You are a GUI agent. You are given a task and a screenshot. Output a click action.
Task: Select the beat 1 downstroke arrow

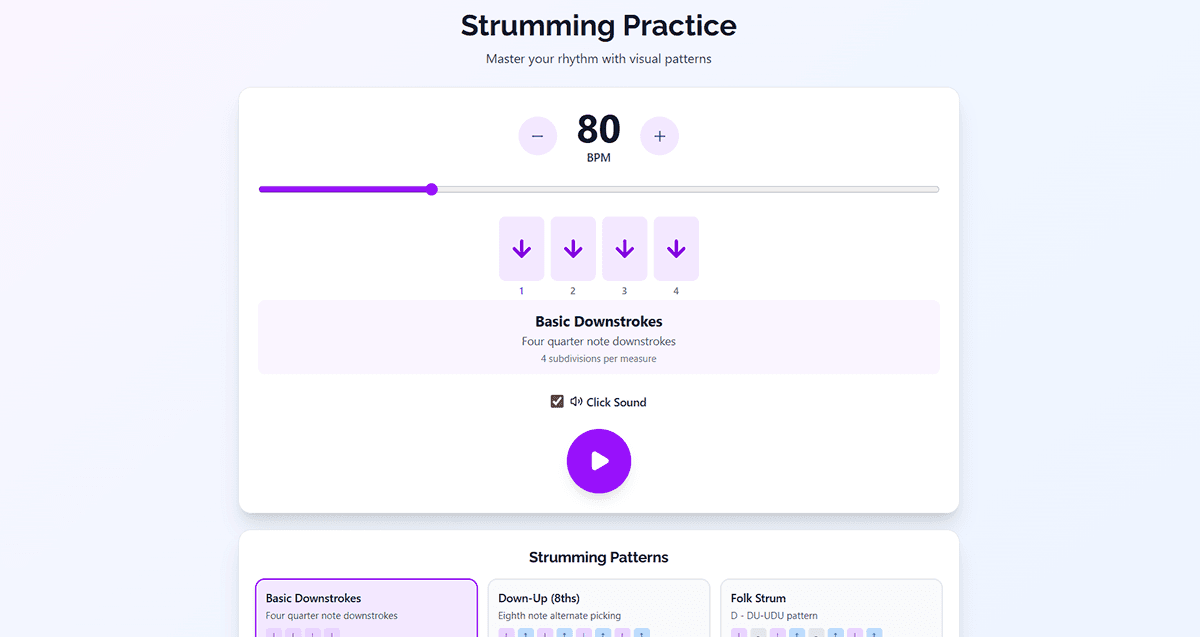[x=521, y=248]
